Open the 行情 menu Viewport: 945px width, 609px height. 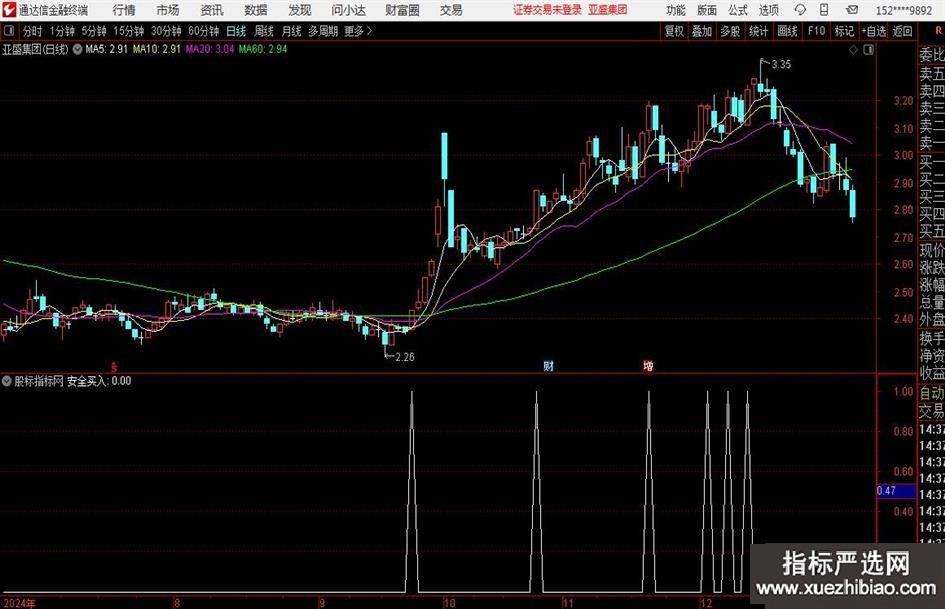pos(124,10)
